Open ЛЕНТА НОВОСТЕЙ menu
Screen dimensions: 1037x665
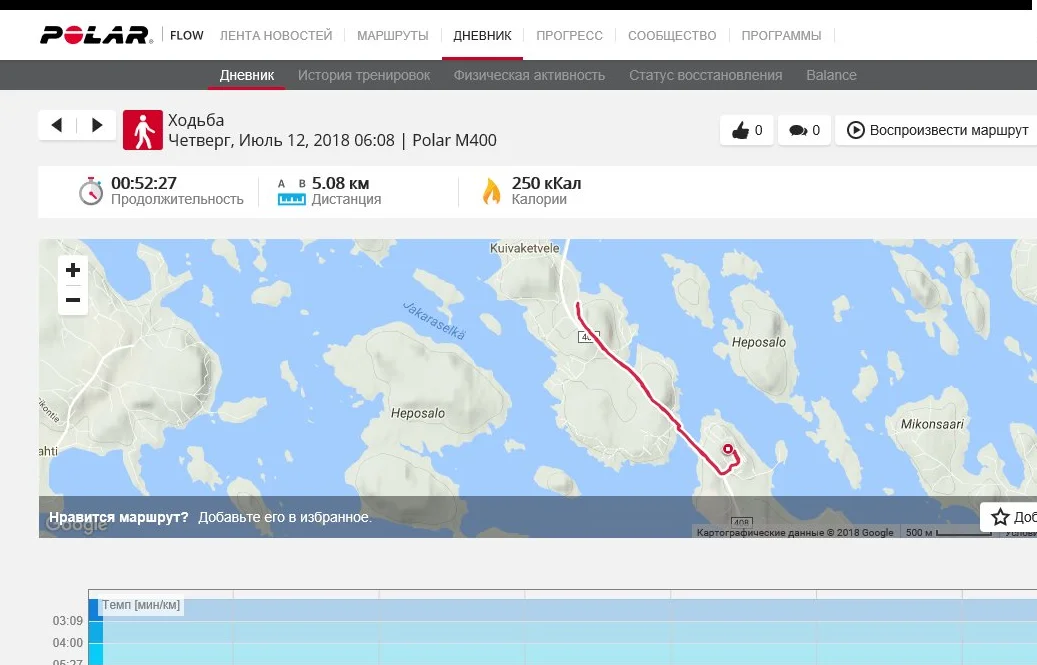coord(276,36)
